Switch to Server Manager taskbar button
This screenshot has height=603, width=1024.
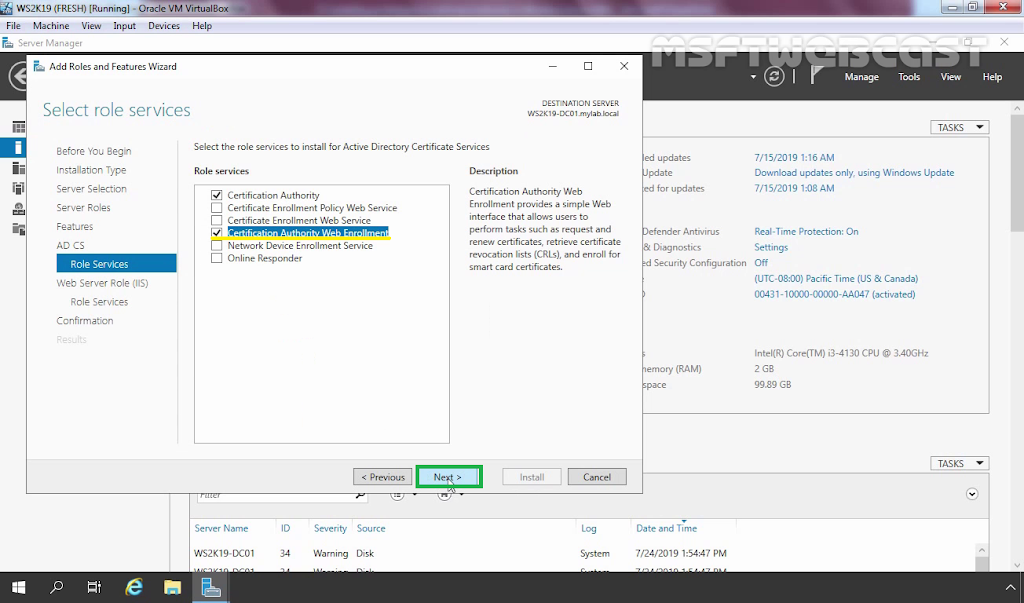(211, 587)
